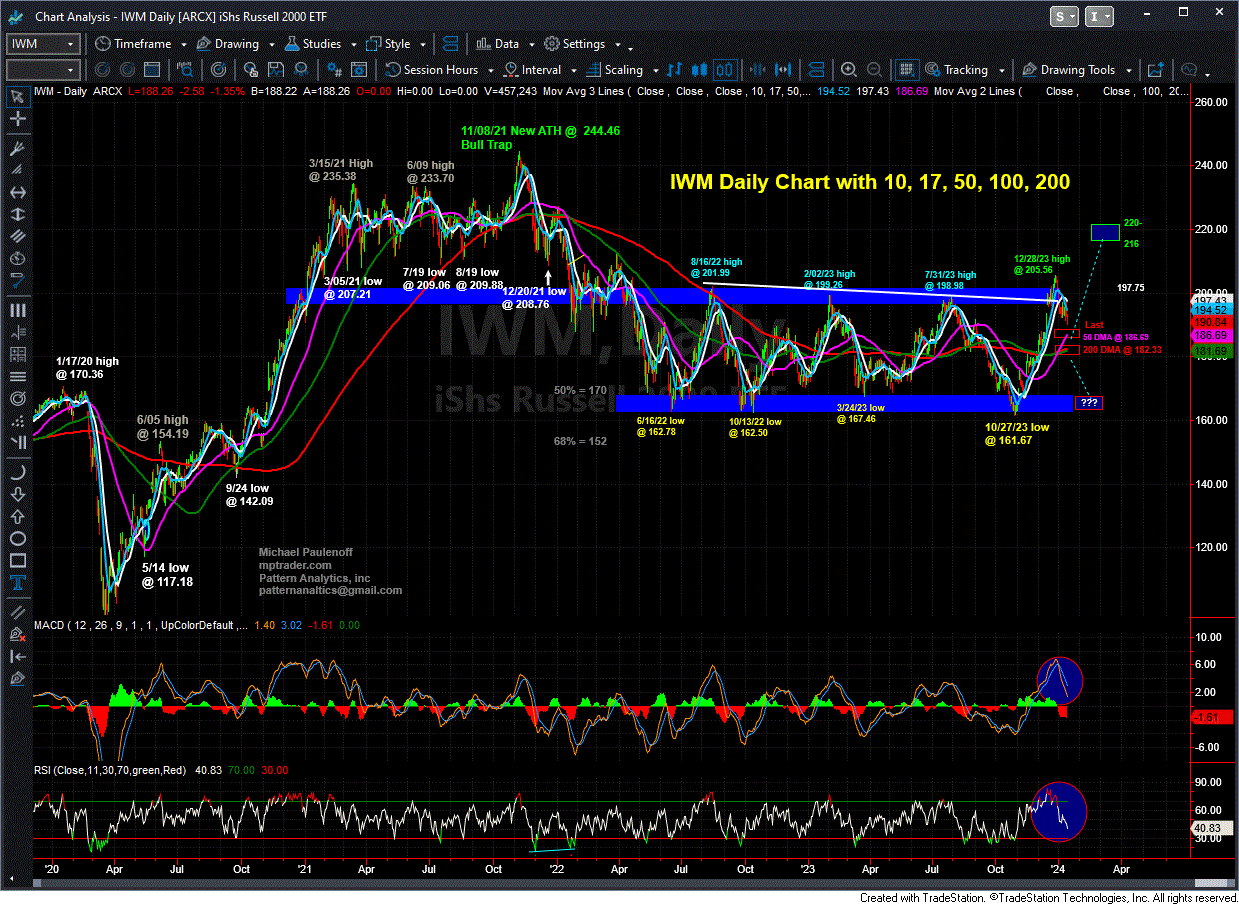Image resolution: width=1239 pixels, height=904 pixels.
Task: Select the pointer tool in left toolbar
Action: [17, 96]
